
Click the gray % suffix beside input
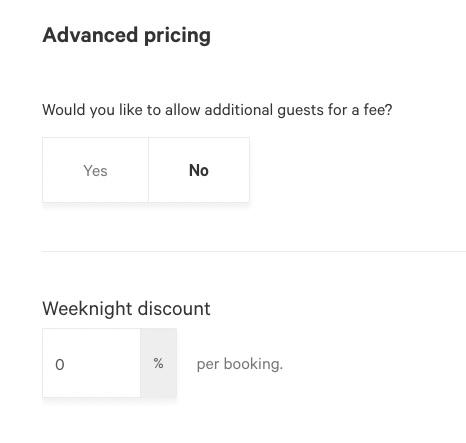(158, 363)
